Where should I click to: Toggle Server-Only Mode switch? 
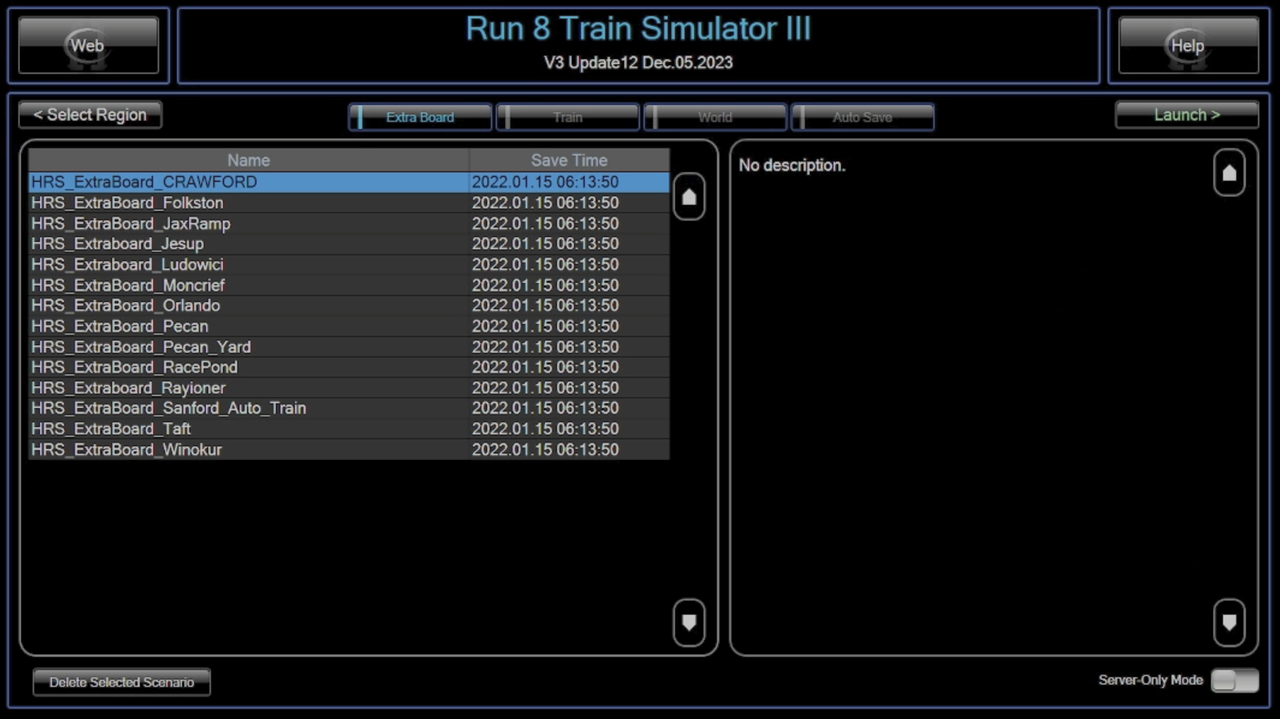pyautogui.click(x=1235, y=681)
